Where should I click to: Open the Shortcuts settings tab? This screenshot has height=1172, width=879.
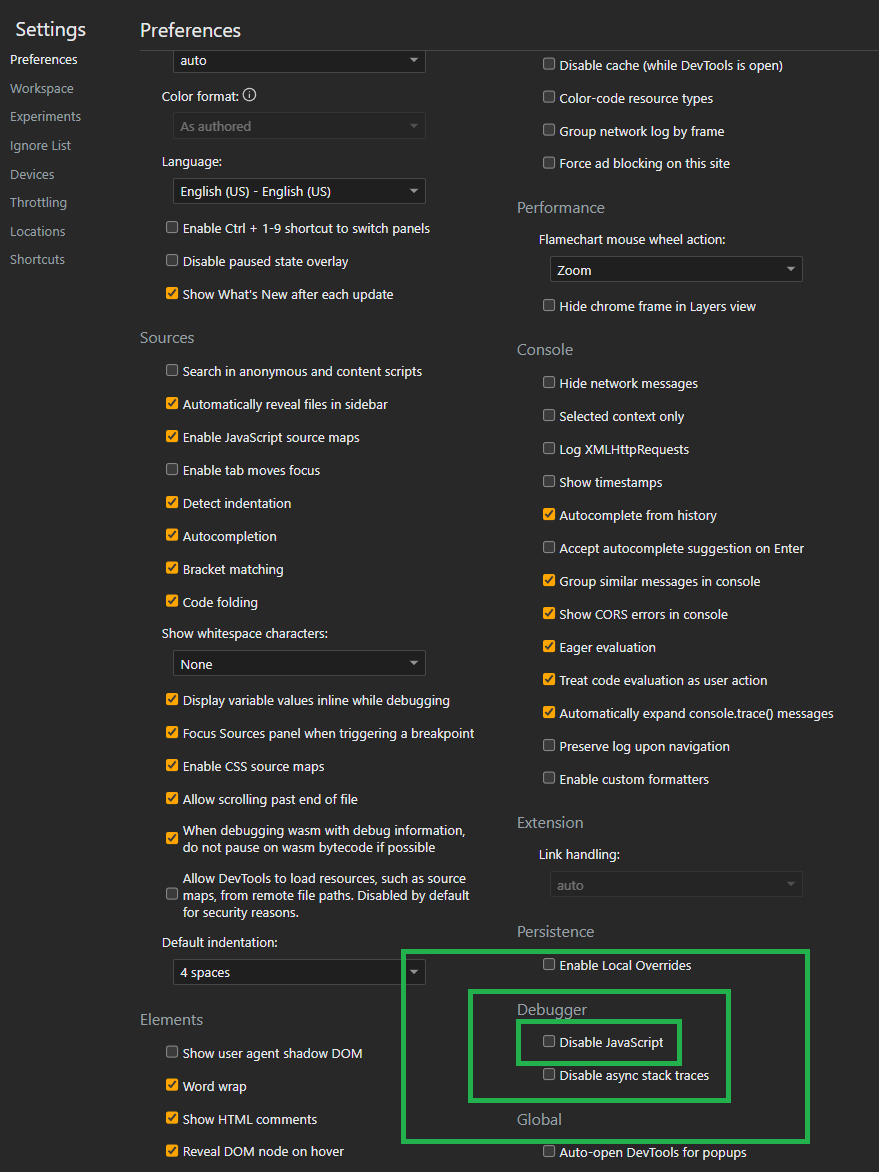pyautogui.click(x=37, y=259)
